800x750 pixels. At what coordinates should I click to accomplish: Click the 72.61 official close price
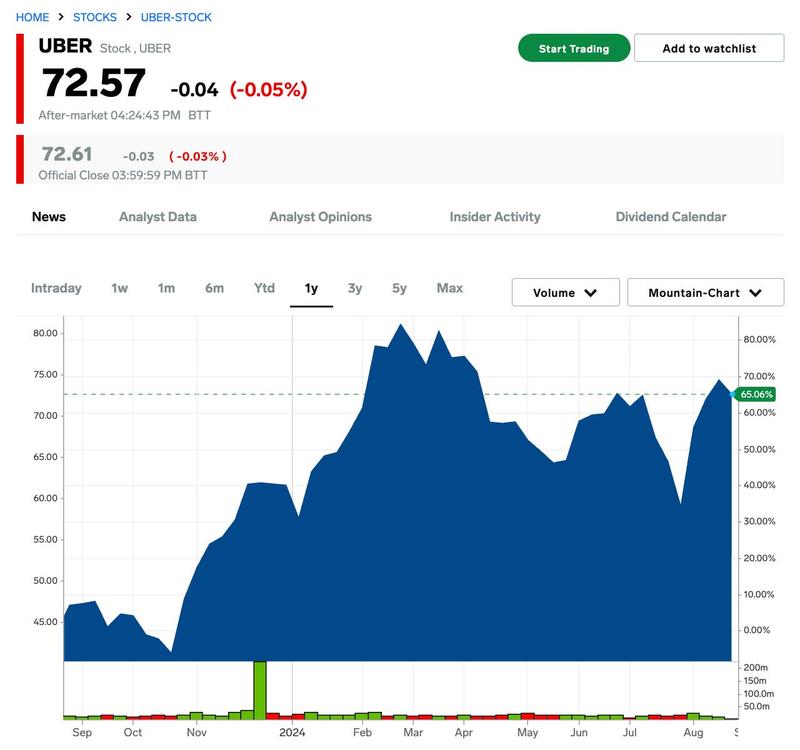pos(67,154)
